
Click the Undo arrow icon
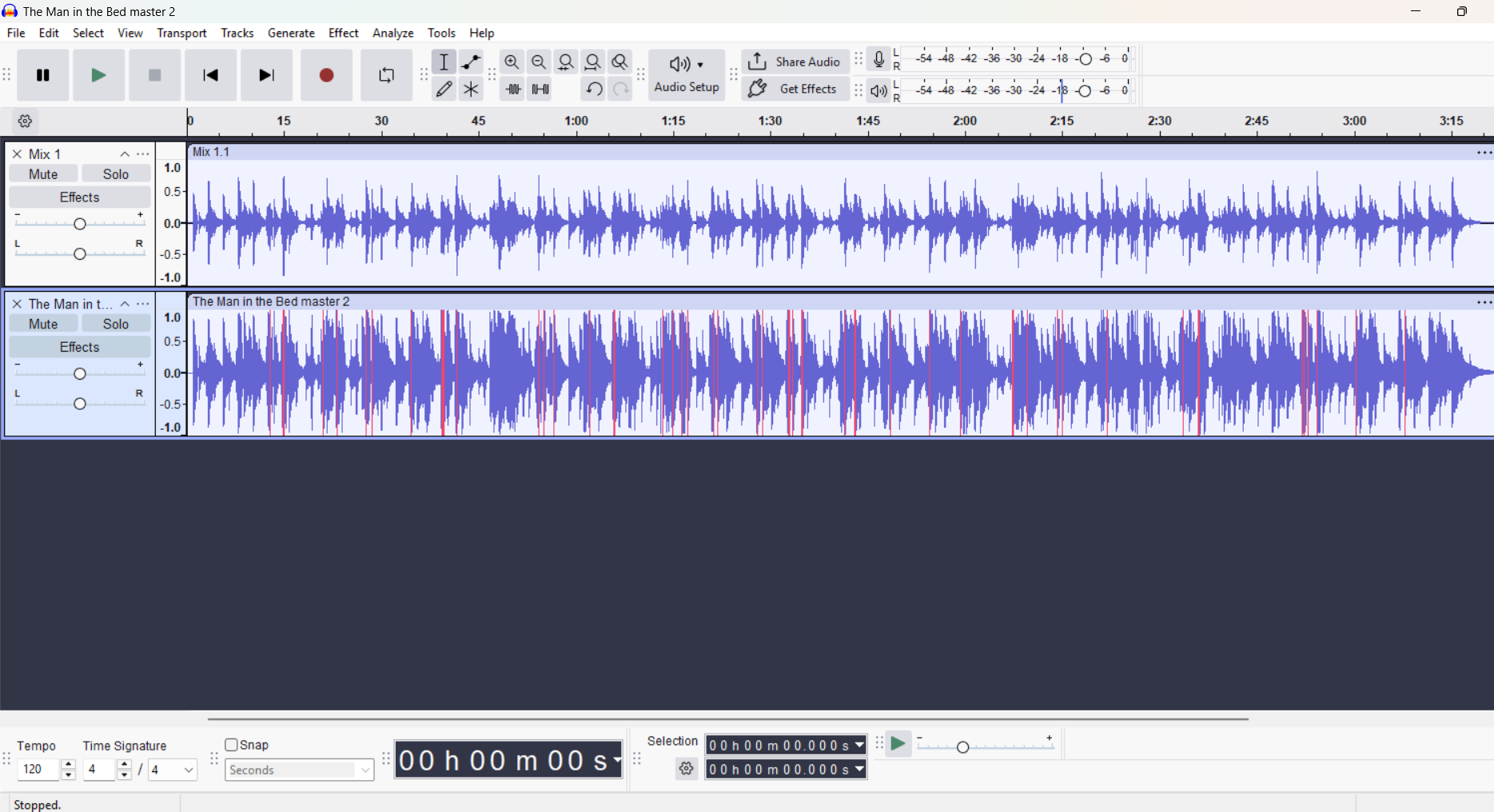tap(593, 90)
